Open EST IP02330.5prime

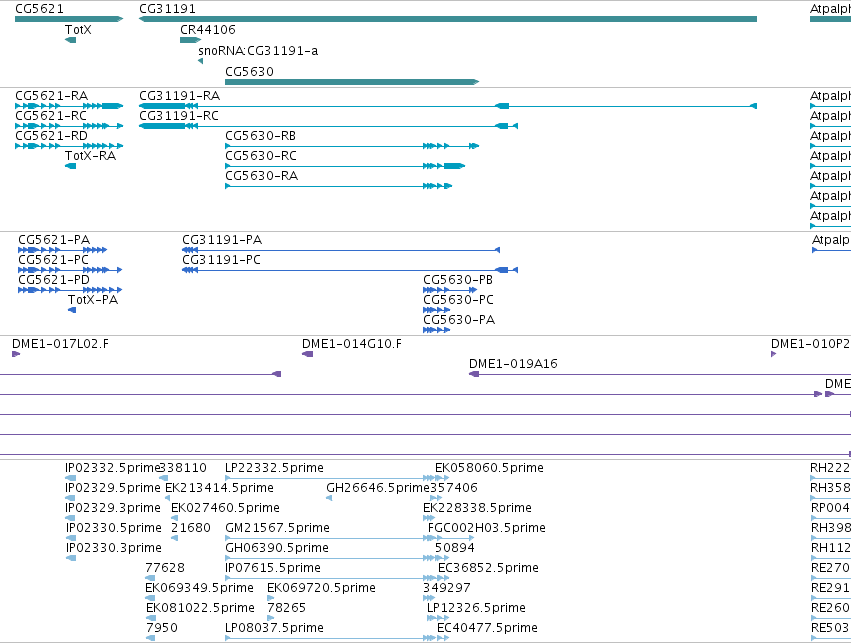pos(114,528)
